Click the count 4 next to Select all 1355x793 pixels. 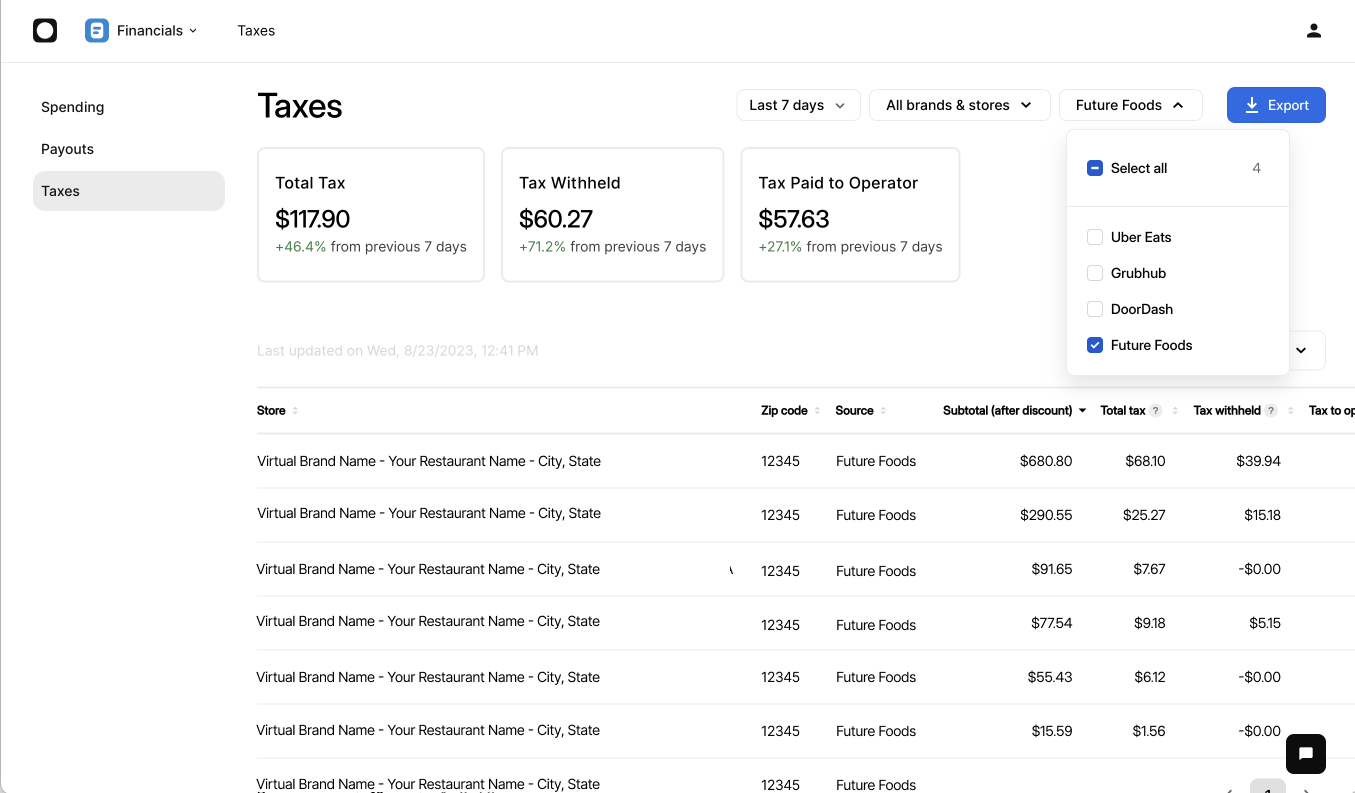coord(1257,168)
